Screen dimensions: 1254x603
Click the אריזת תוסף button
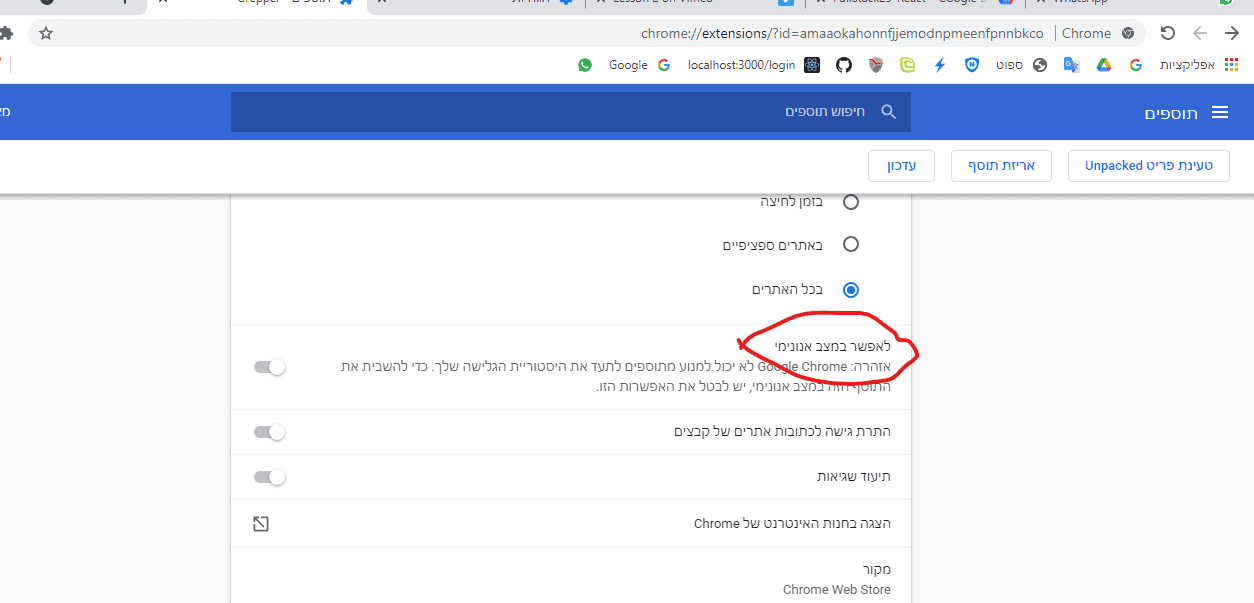(x=1001, y=166)
